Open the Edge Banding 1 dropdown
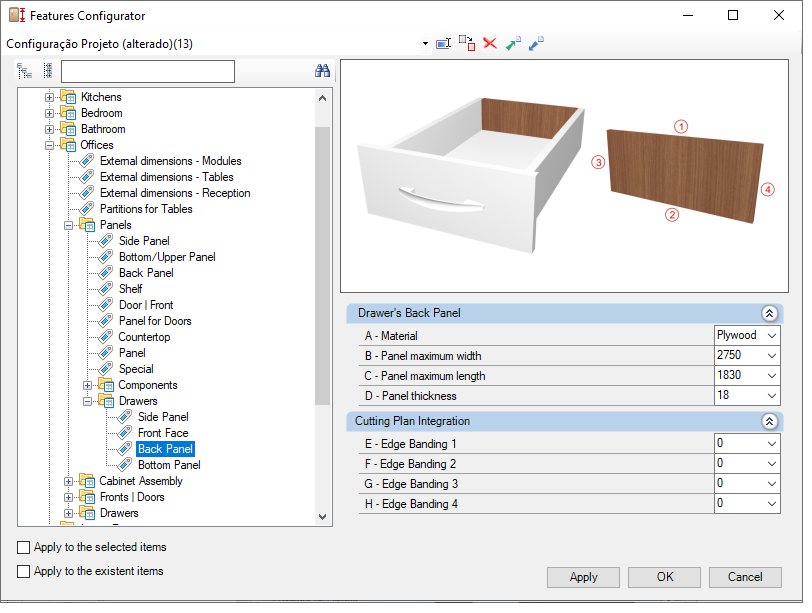The height and width of the screenshot is (613, 812). pyautogui.click(x=772, y=444)
